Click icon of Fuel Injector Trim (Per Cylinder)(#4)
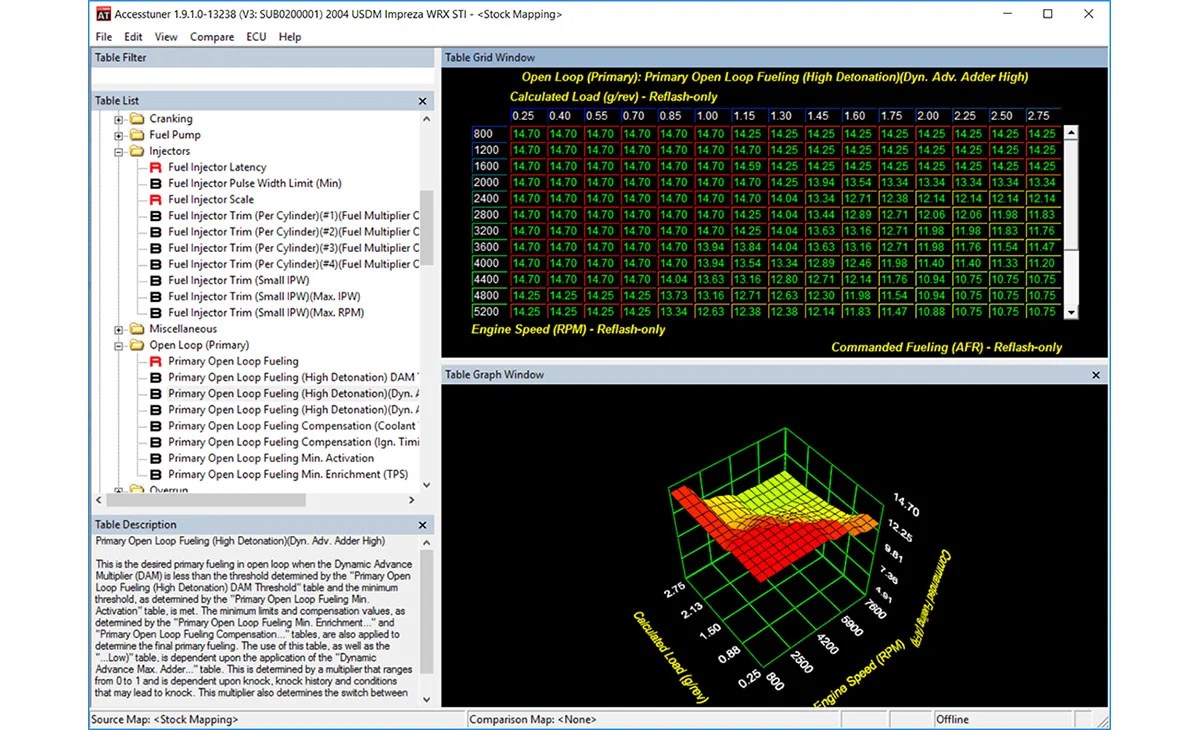Image resolution: width=1200 pixels, height=730 pixels. click(x=156, y=264)
